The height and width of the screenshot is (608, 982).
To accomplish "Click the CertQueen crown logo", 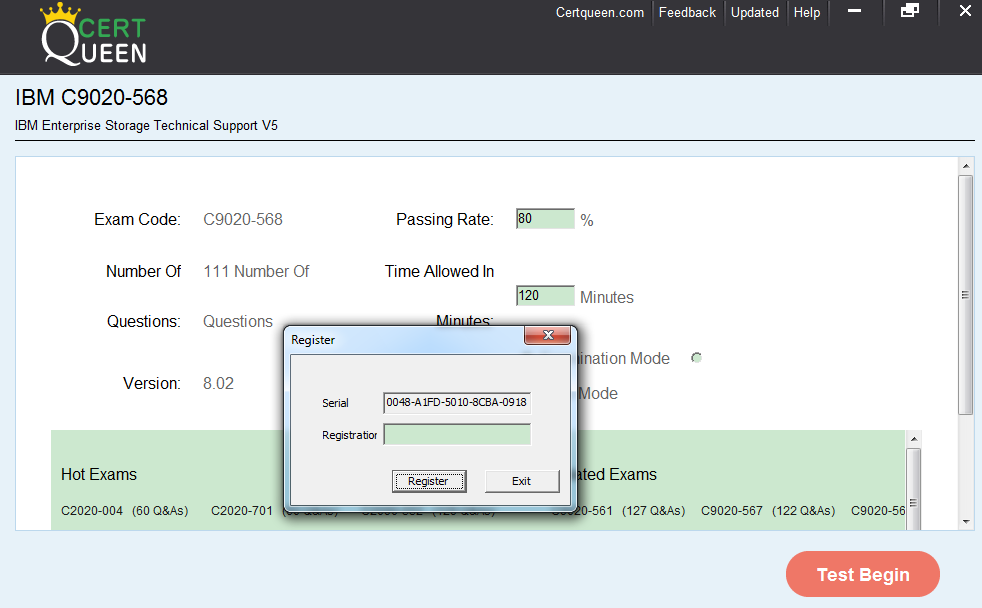I will 93,34.
